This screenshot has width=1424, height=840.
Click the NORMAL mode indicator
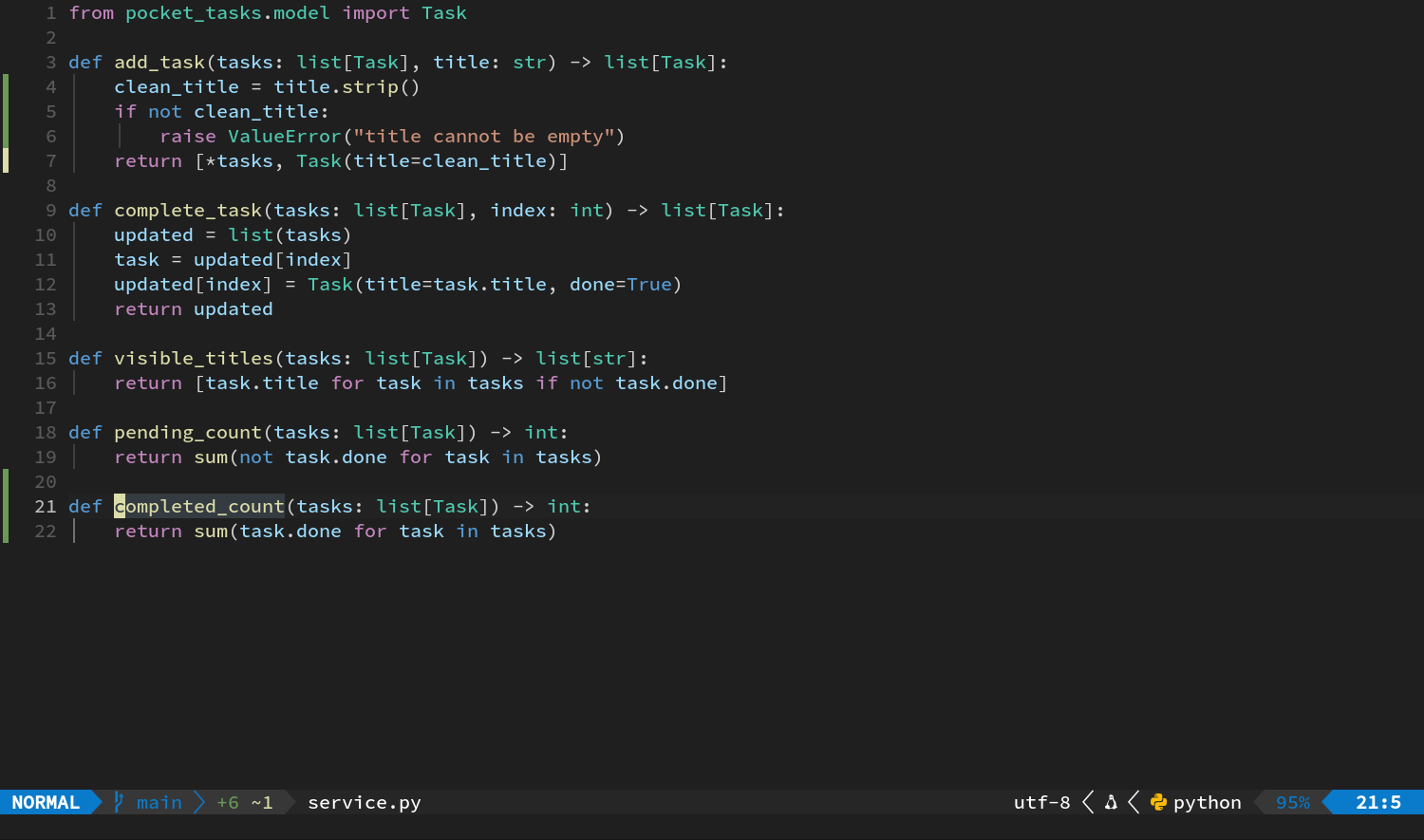pos(46,802)
